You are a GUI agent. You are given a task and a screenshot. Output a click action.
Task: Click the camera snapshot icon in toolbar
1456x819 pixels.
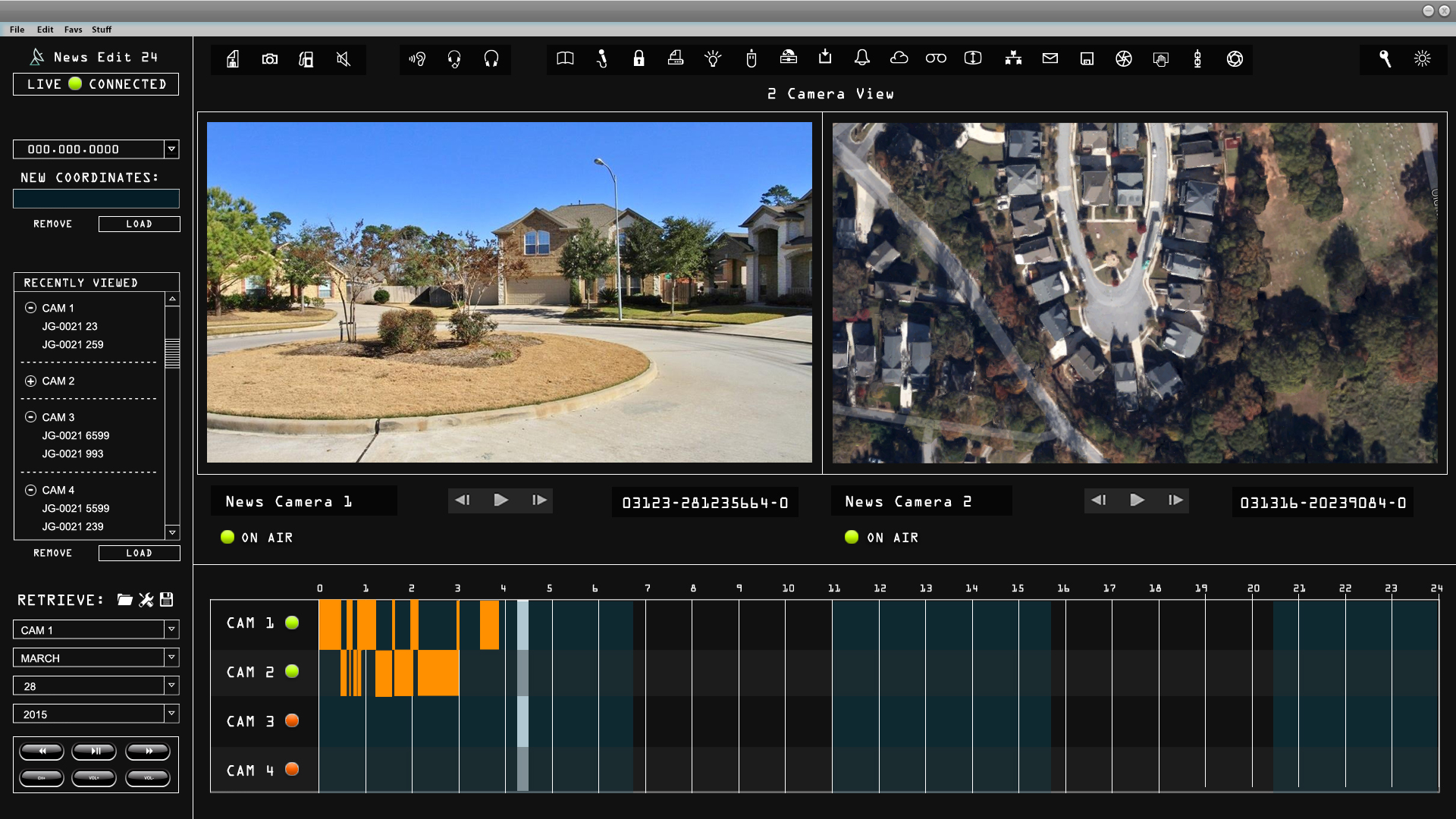(x=269, y=59)
